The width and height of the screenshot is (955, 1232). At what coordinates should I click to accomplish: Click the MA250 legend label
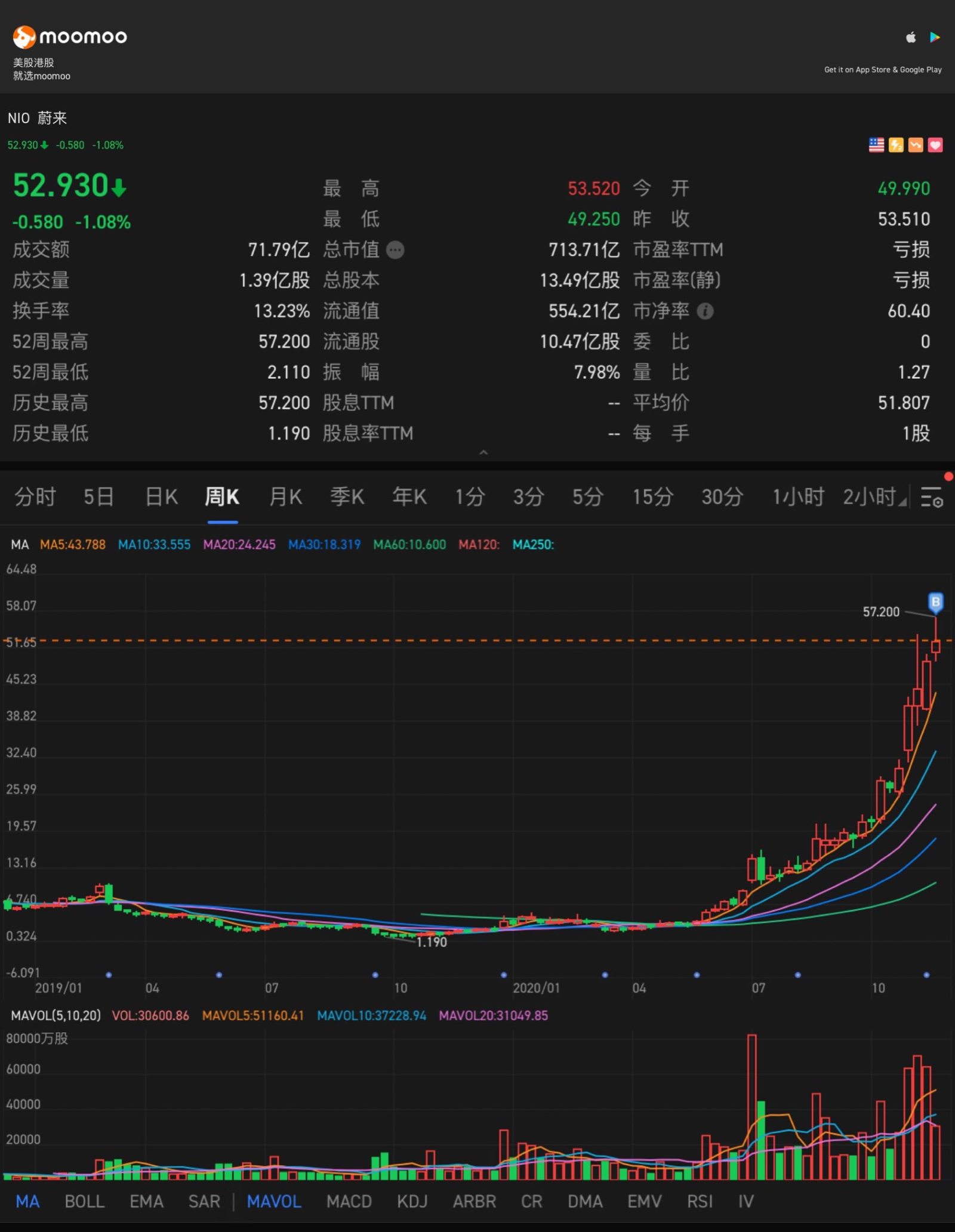(x=533, y=545)
